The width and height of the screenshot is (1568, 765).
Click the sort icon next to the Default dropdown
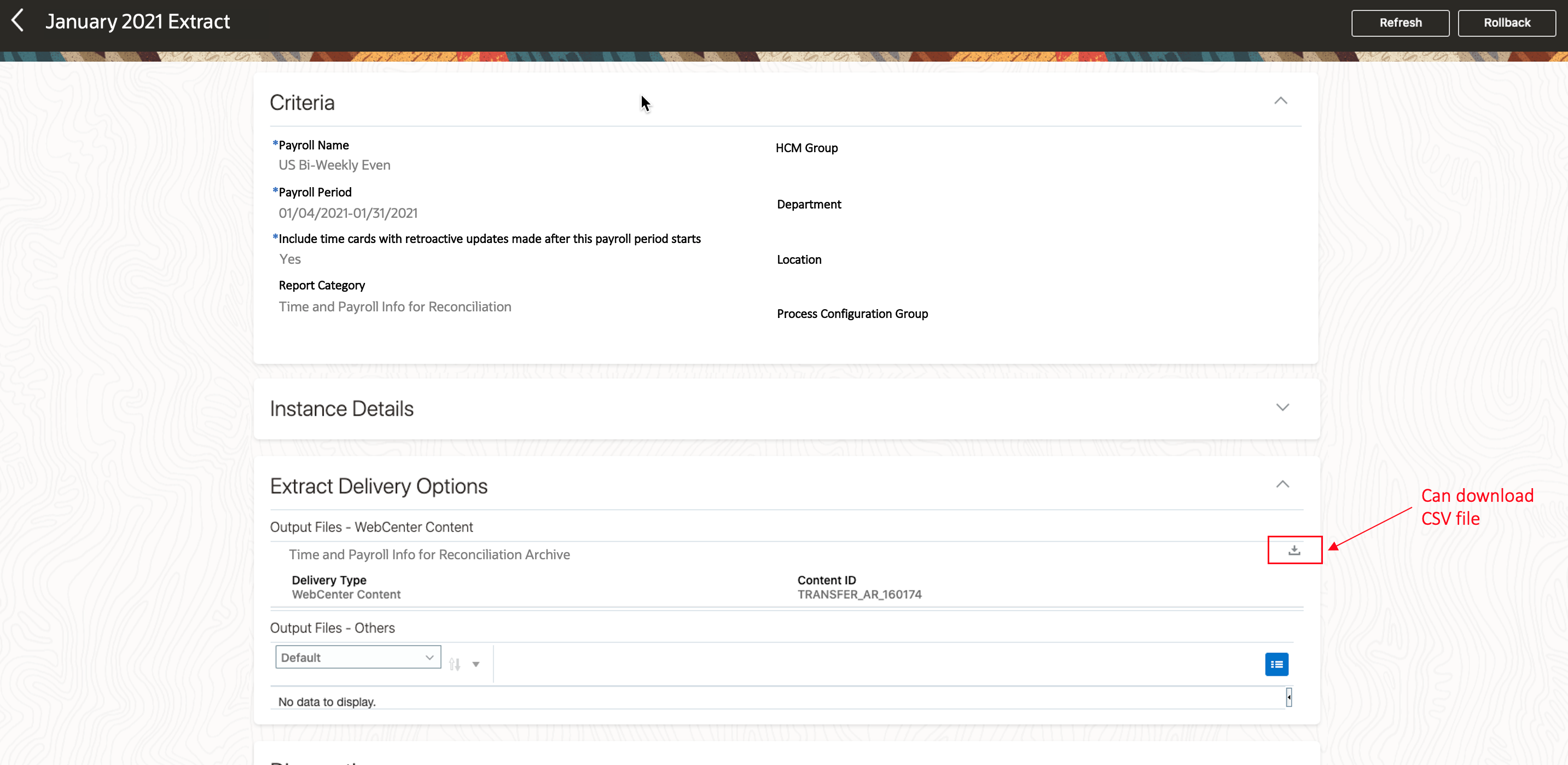[x=455, y=663]
